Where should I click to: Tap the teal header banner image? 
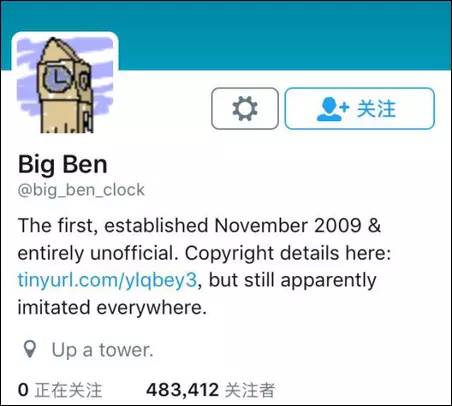point(283,35)
